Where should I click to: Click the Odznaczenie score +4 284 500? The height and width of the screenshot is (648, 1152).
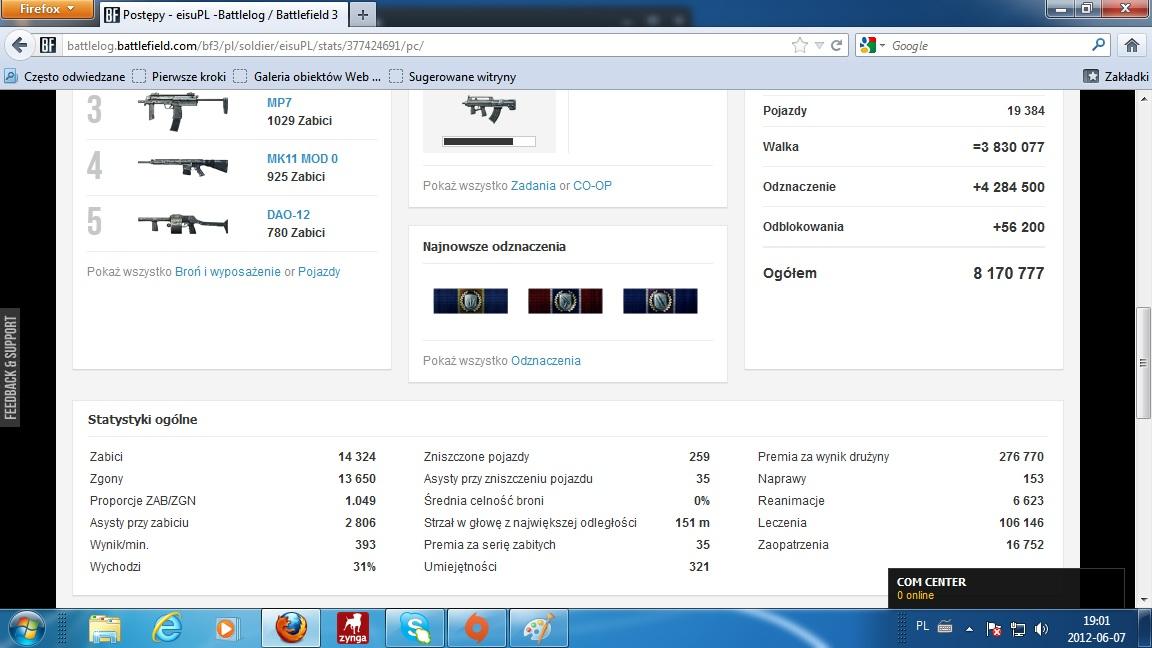point(1008,187)
